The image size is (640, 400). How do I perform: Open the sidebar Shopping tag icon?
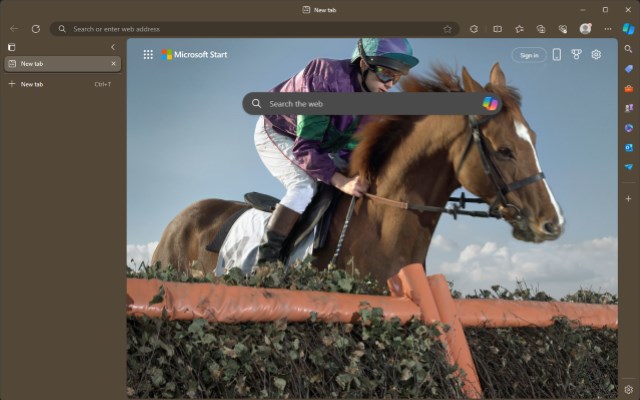(x=629, y=69)
